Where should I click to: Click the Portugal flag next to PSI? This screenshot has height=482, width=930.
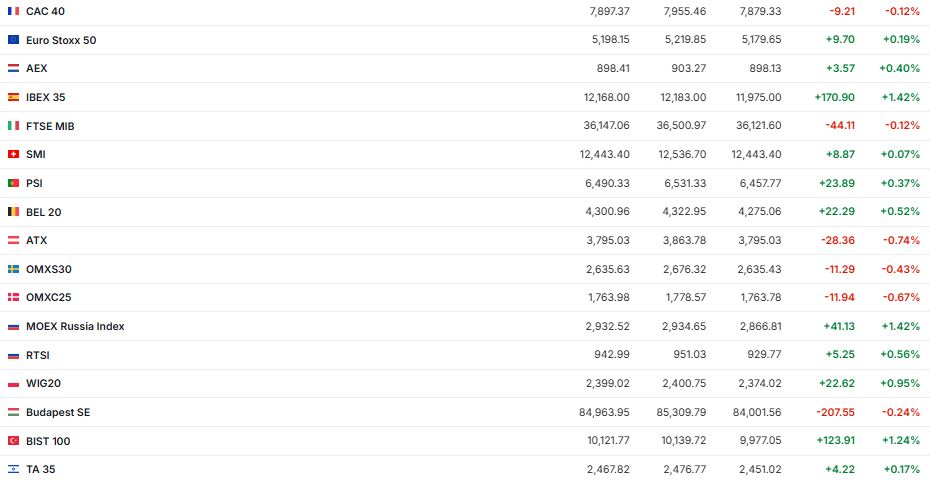point(13,183)
